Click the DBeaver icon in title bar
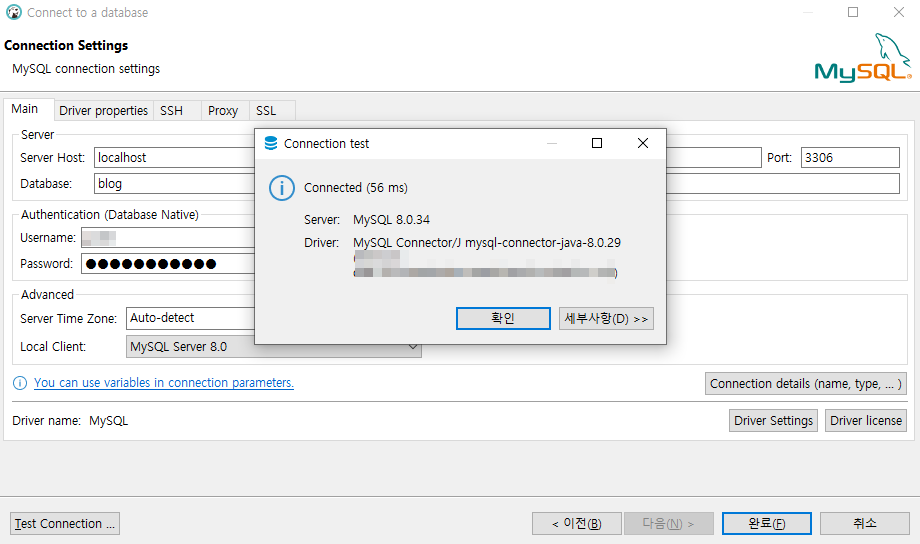 pos(13,12)
